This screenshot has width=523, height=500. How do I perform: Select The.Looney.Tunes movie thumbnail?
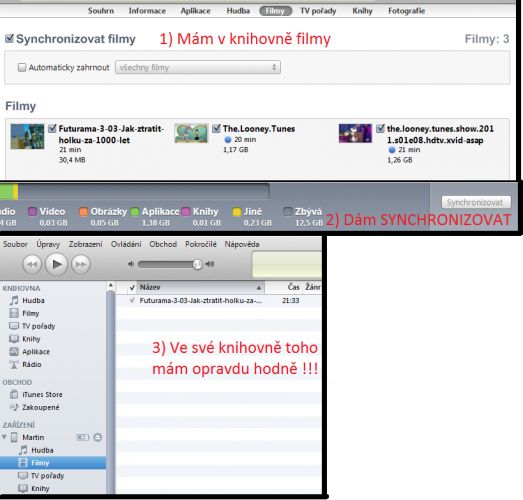(x=191, y=133)
